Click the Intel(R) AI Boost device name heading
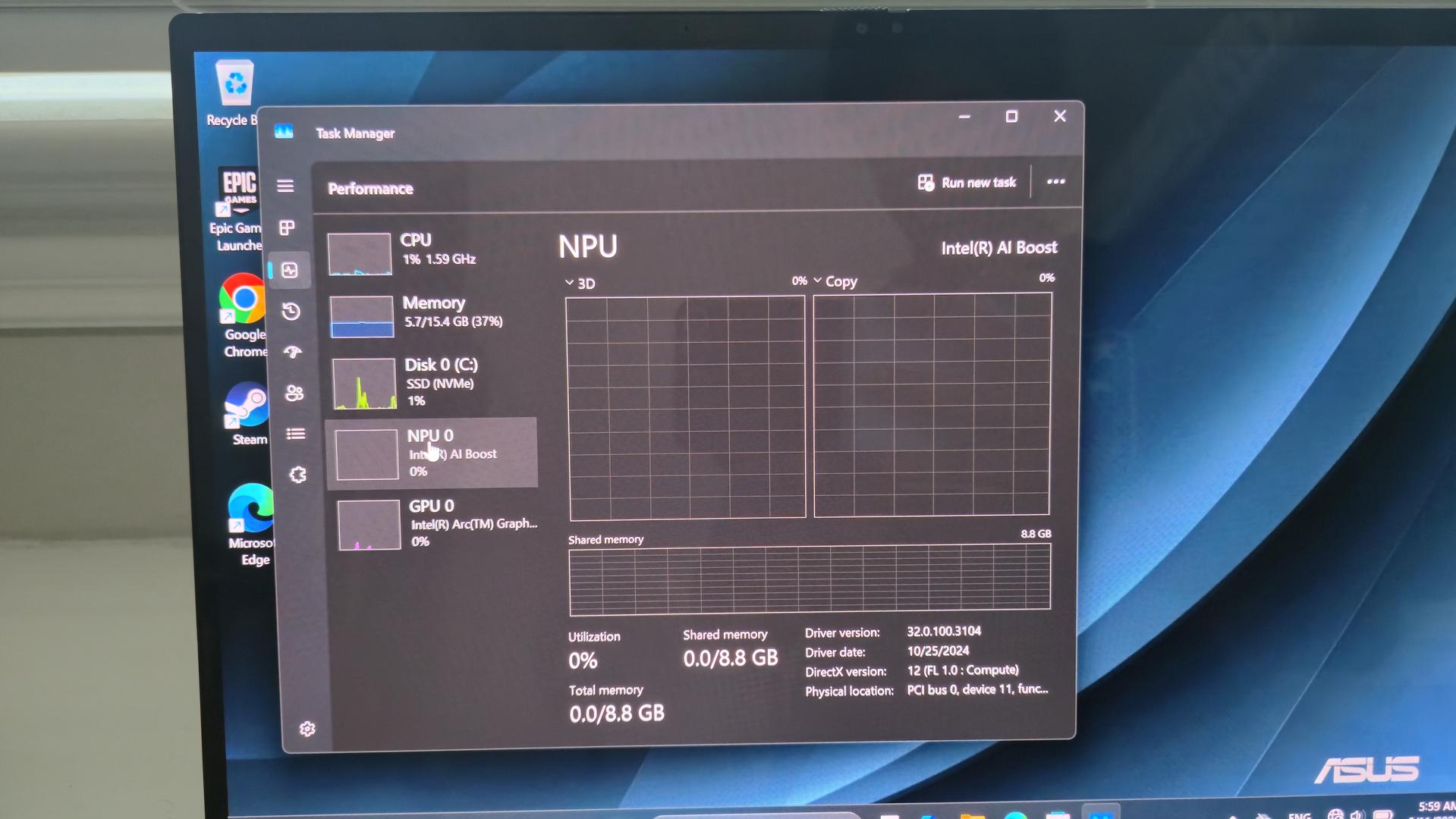 [999, 248]
